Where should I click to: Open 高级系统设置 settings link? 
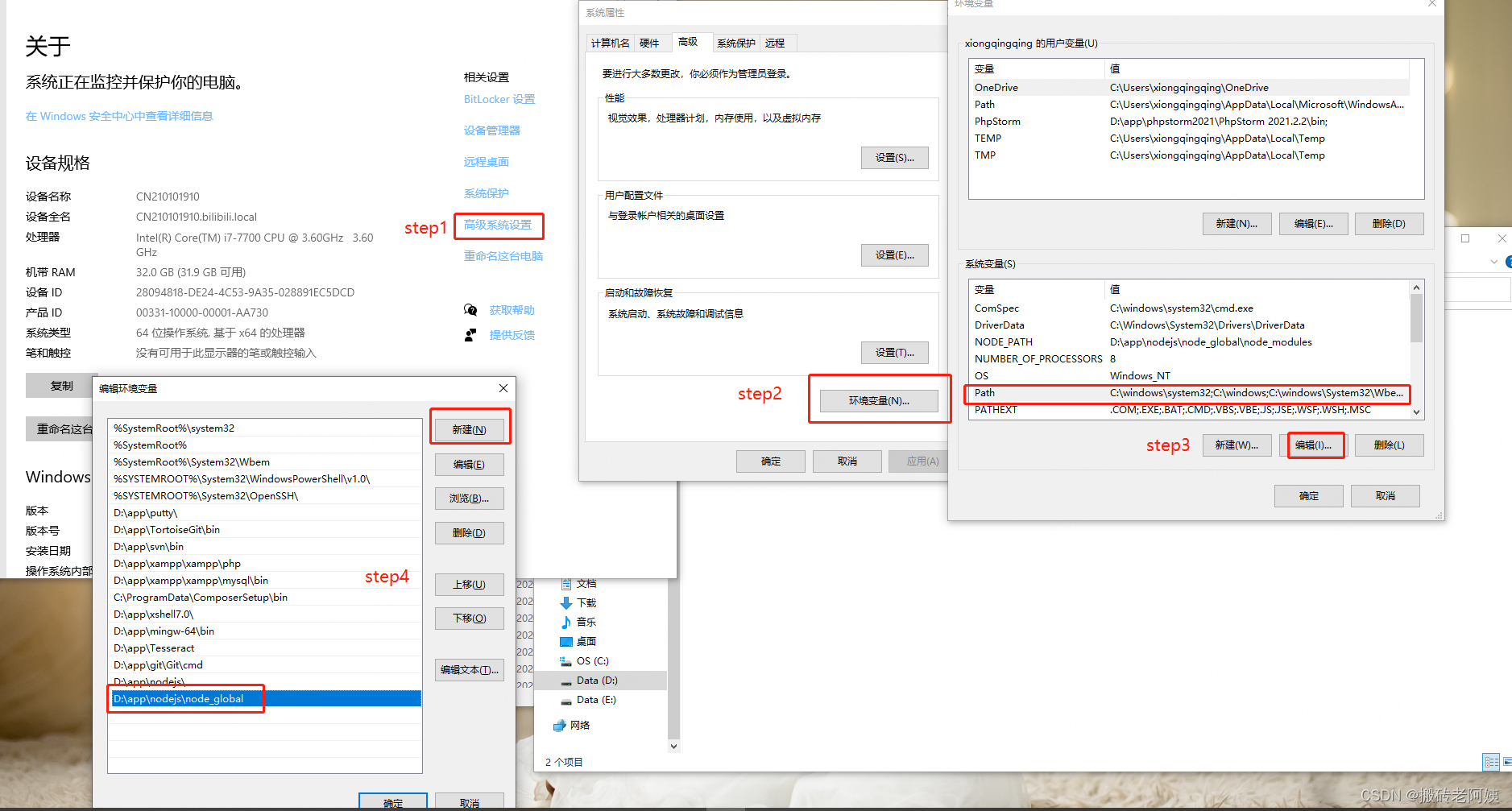pyautogui.click(x=499, y=226)
